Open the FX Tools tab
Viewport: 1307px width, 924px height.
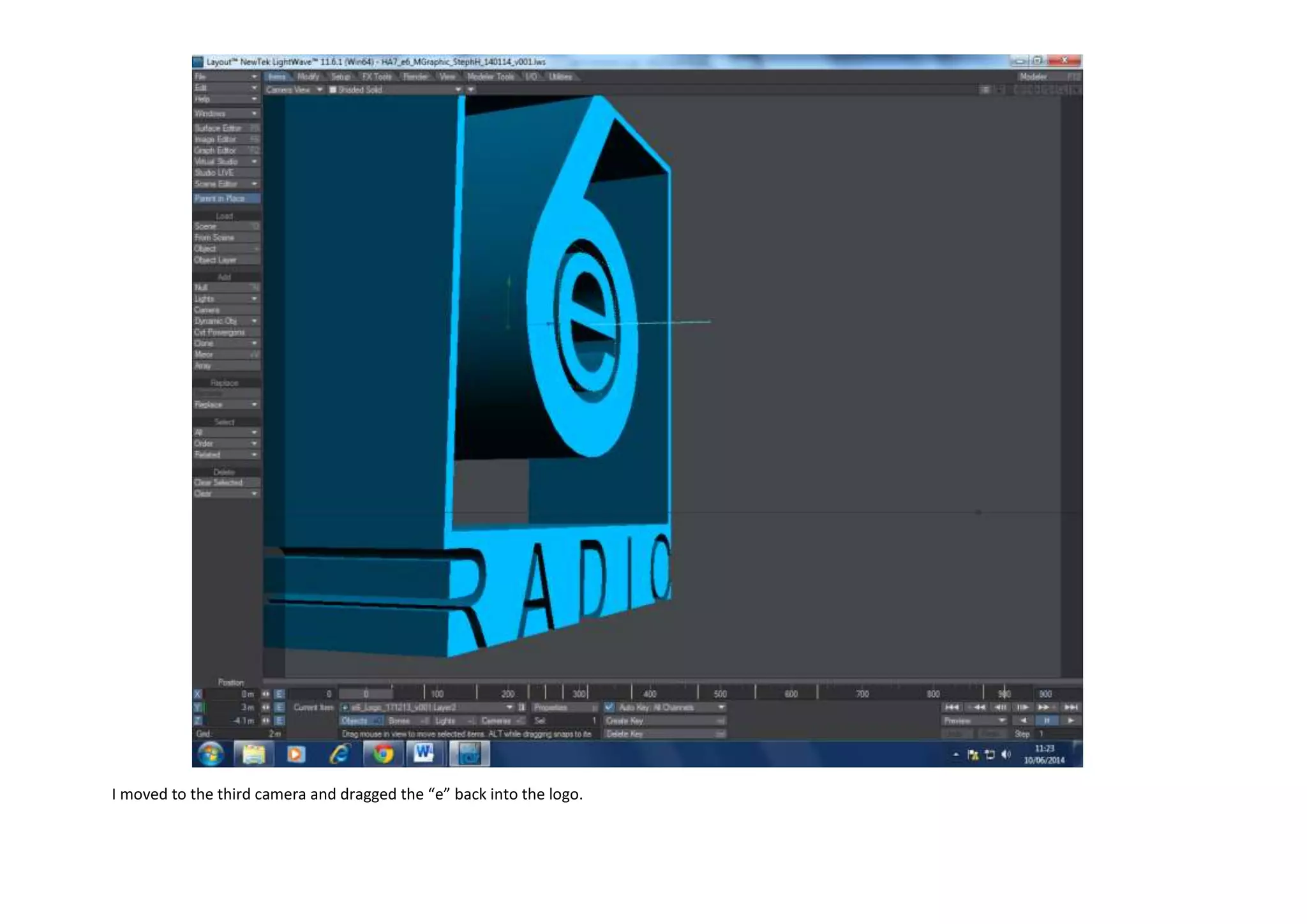click(377, 77)
